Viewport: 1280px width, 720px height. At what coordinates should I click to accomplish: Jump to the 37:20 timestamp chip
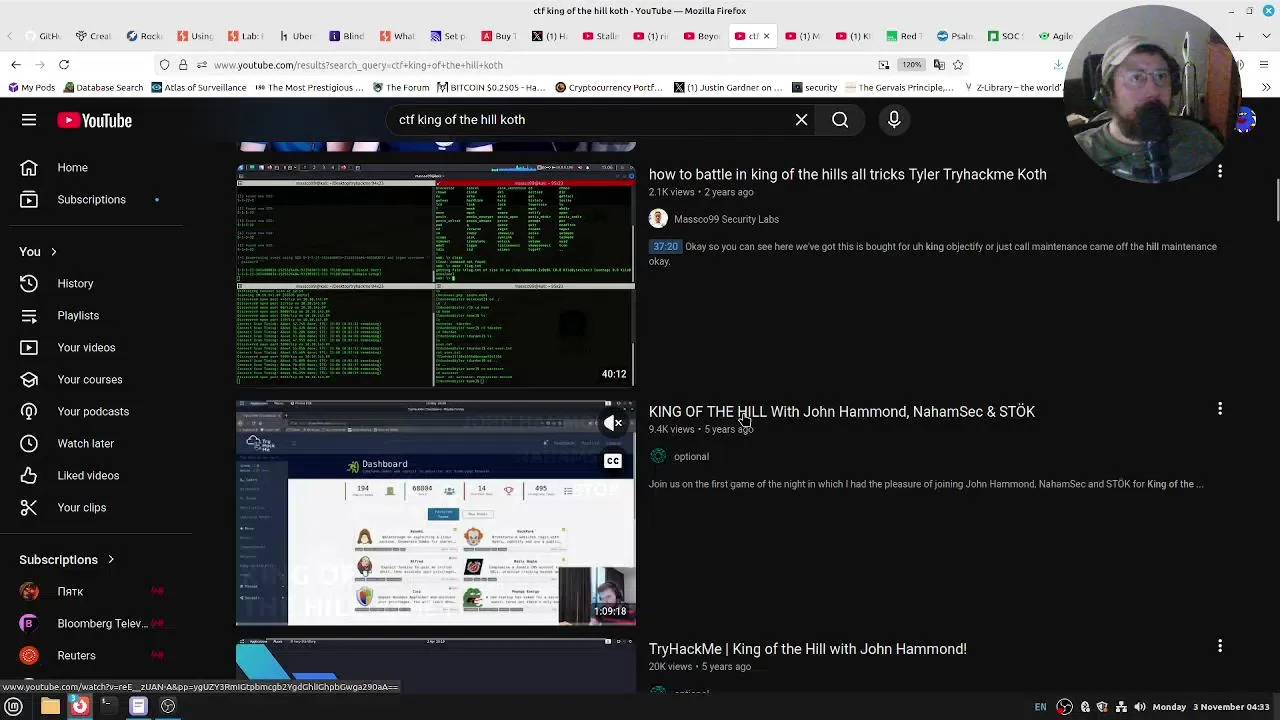point(665,246)
